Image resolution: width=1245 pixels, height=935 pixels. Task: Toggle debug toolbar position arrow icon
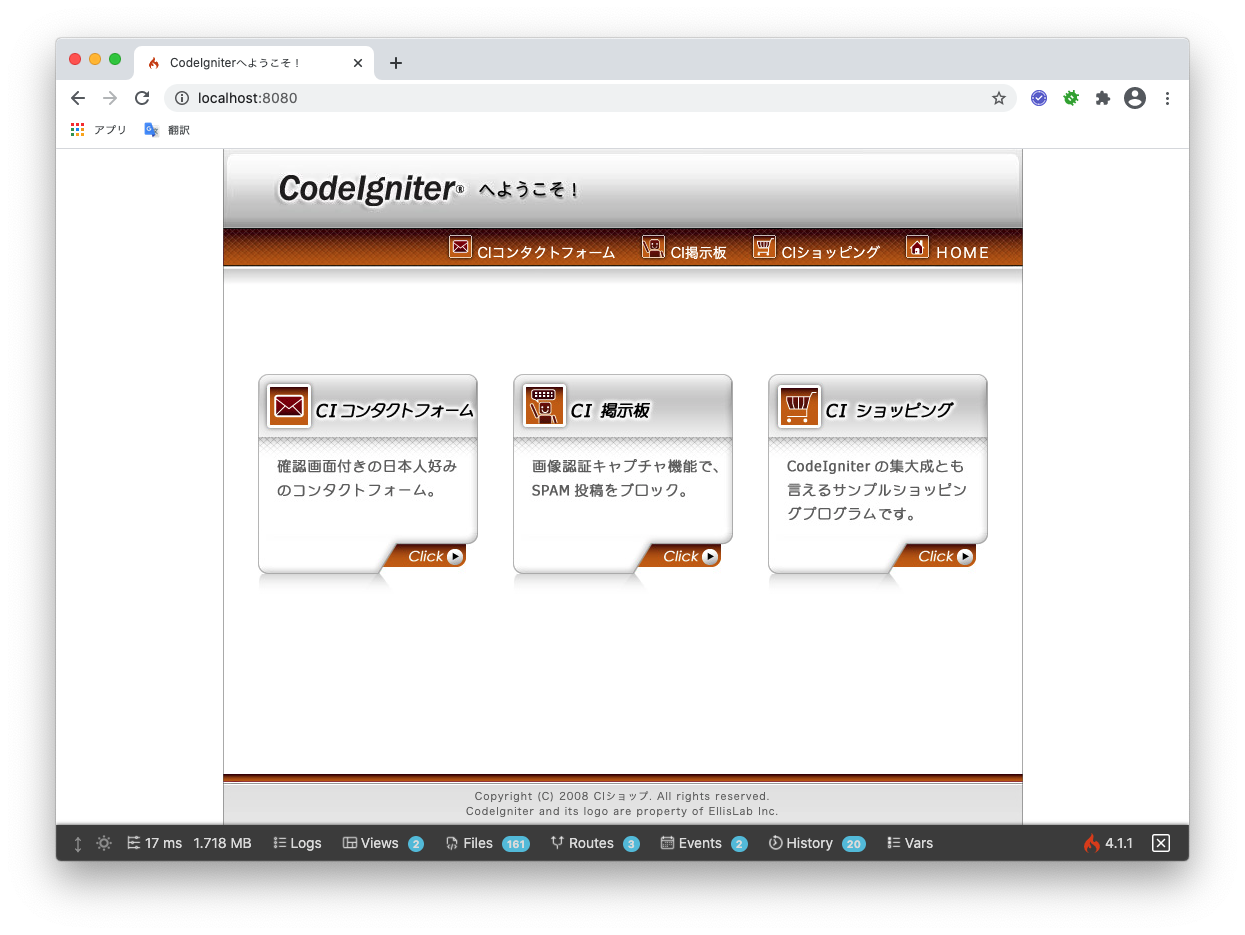tap(78, 844)
